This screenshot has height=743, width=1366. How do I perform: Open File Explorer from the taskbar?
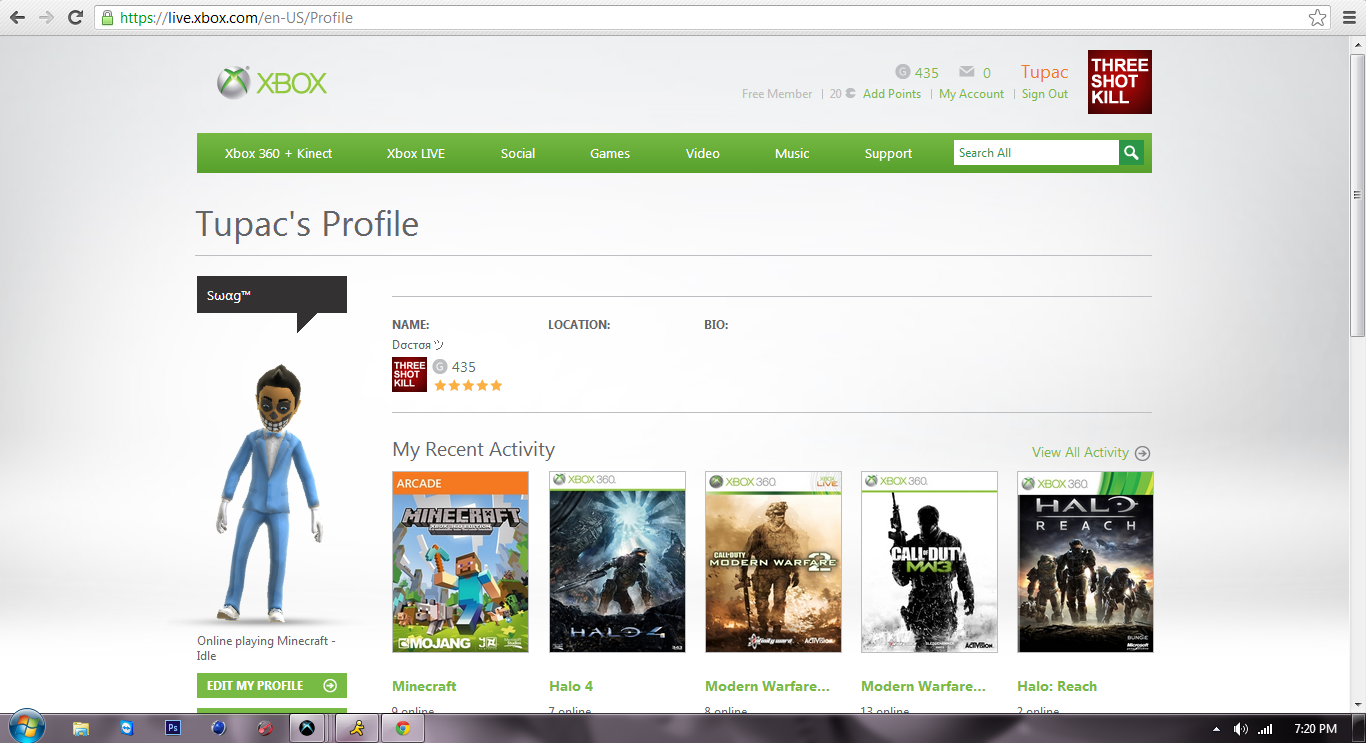(81, 728)
